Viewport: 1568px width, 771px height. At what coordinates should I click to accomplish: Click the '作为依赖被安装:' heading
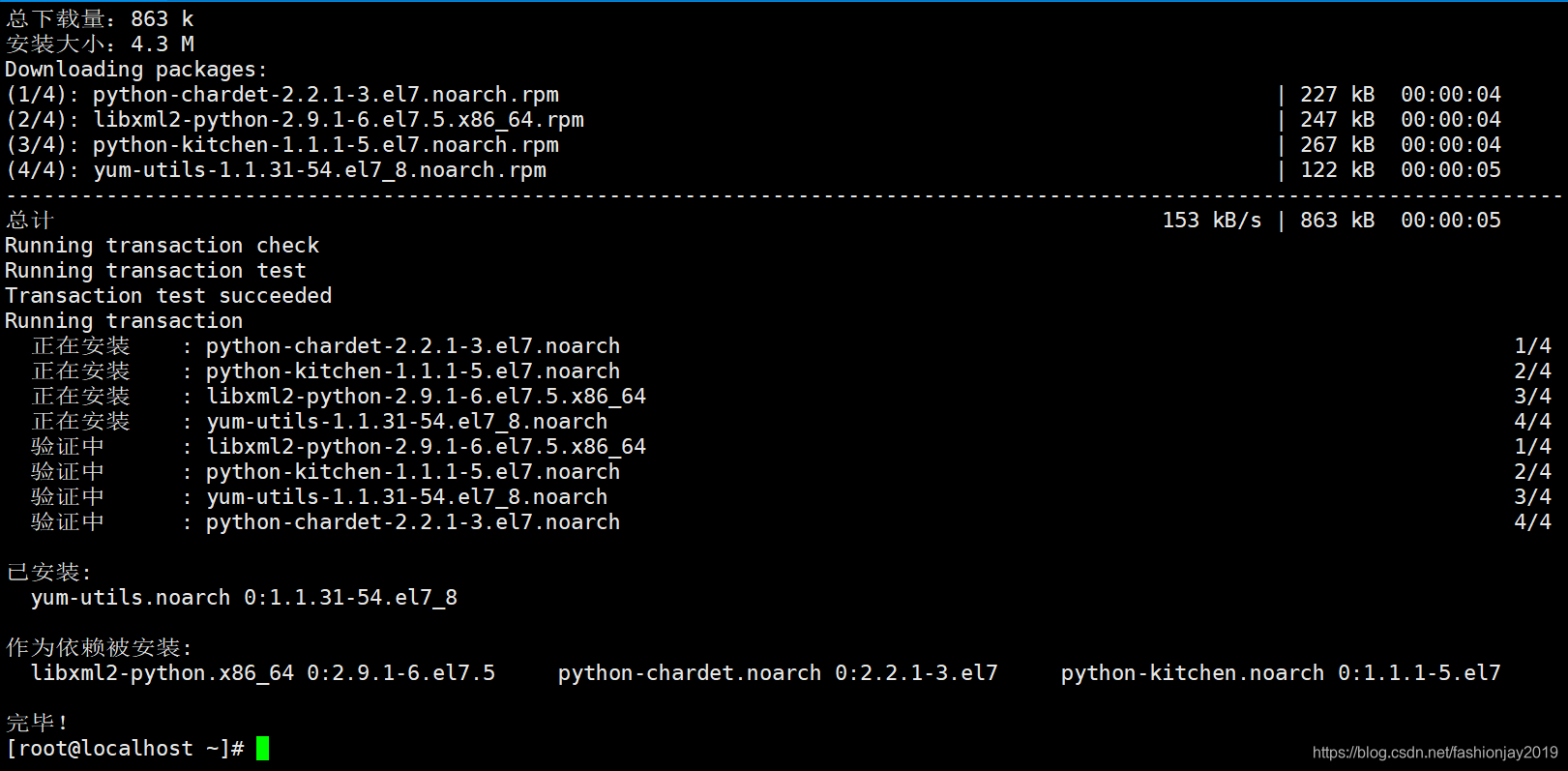tap(99, 648)
